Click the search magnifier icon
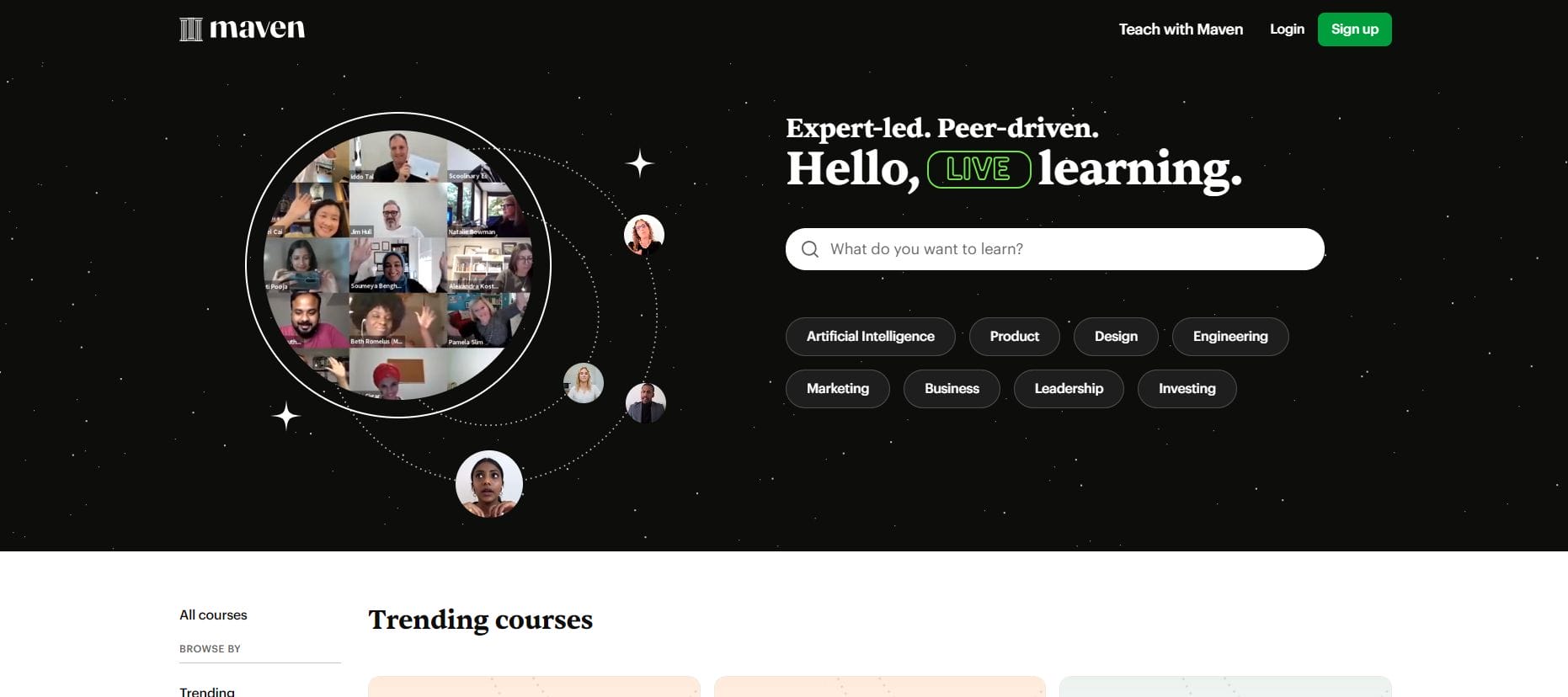The height and width of the screenshot is (697, 1568). coord(810,249)
